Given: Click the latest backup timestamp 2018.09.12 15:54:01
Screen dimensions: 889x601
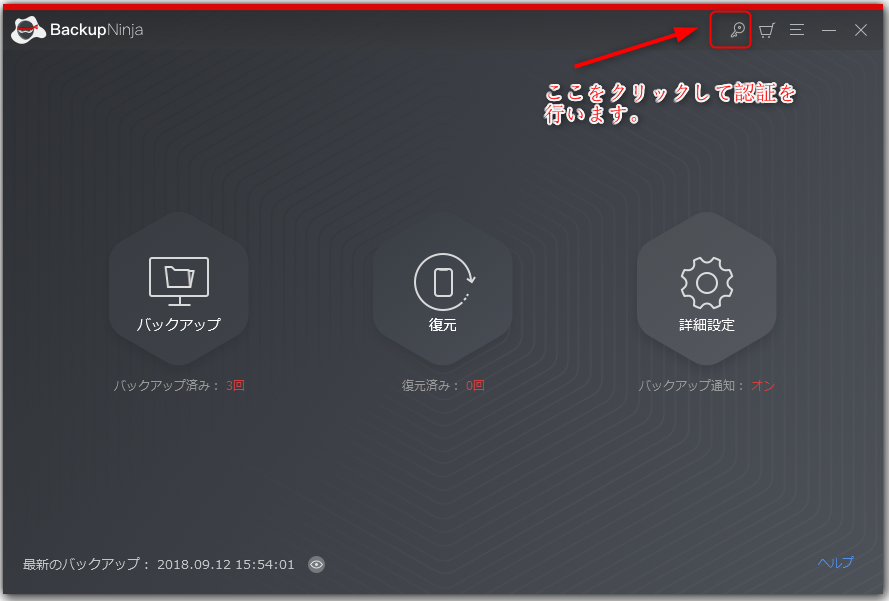Looking at the screenshot, I should click(226, 565).
